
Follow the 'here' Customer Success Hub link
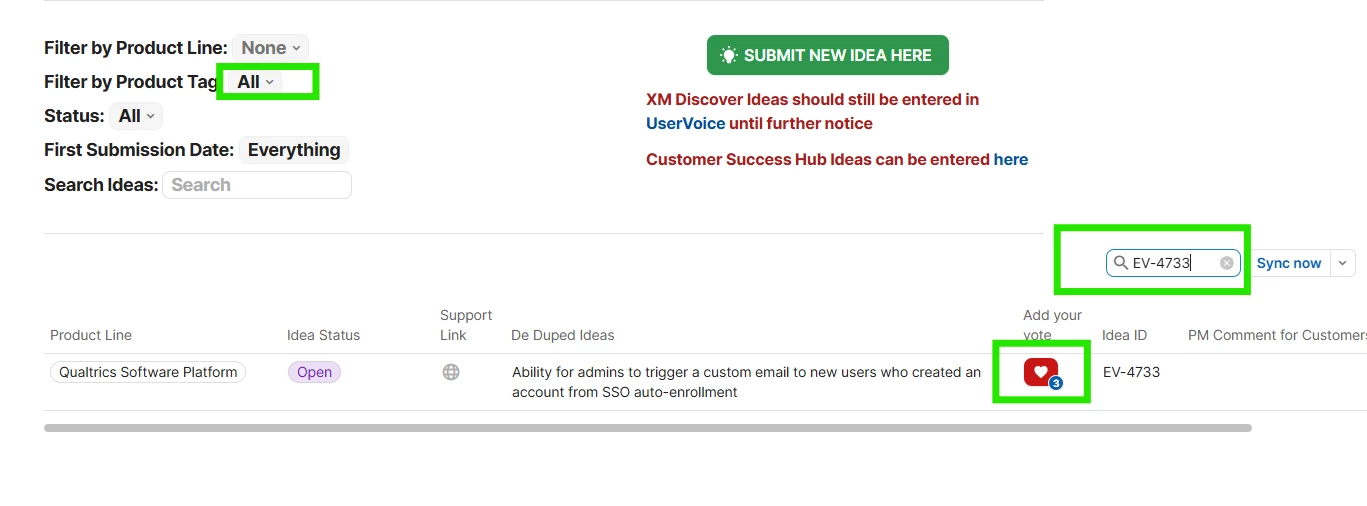[1010, 160]
